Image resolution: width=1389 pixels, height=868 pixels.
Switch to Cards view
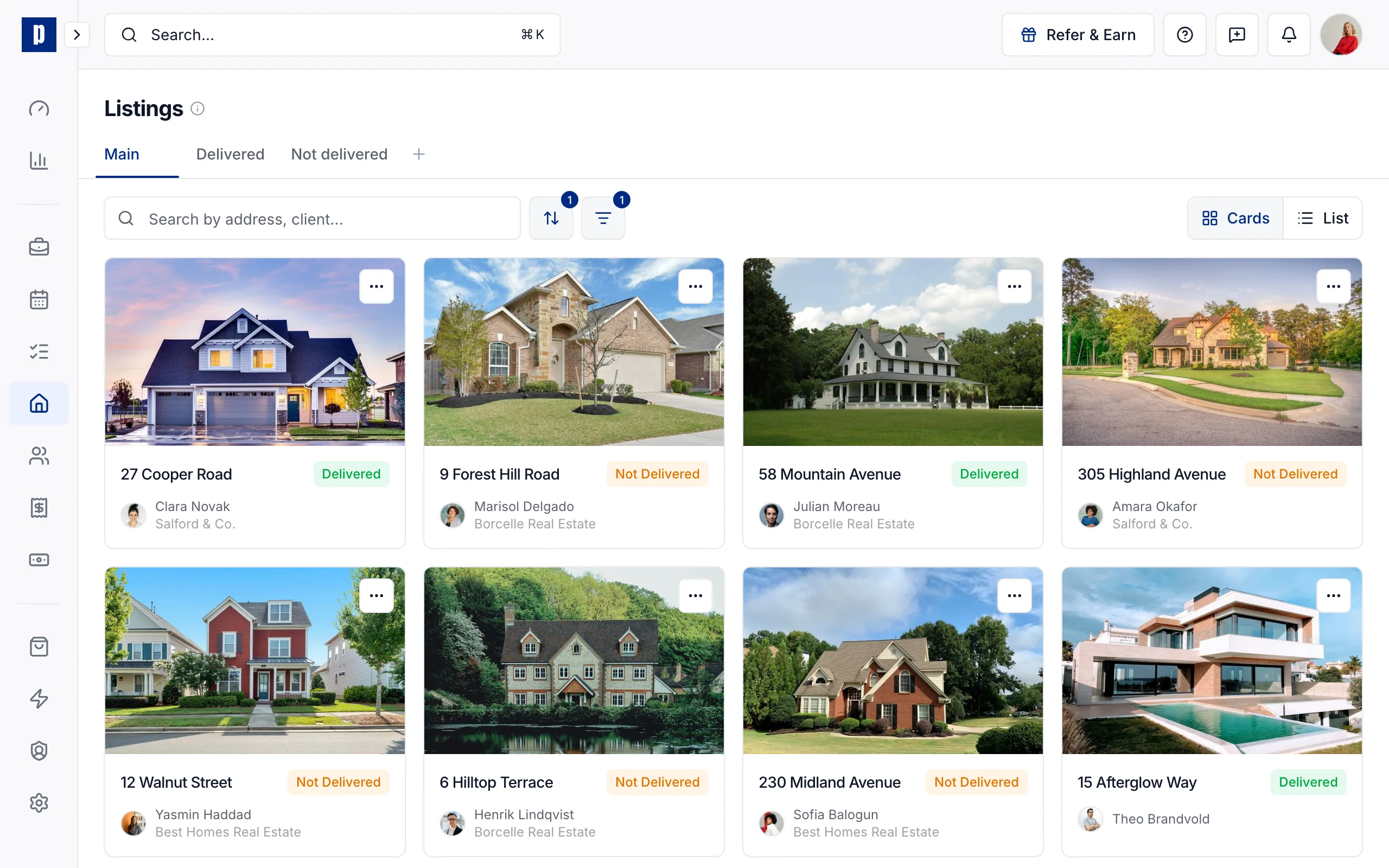click(1235, 218)
